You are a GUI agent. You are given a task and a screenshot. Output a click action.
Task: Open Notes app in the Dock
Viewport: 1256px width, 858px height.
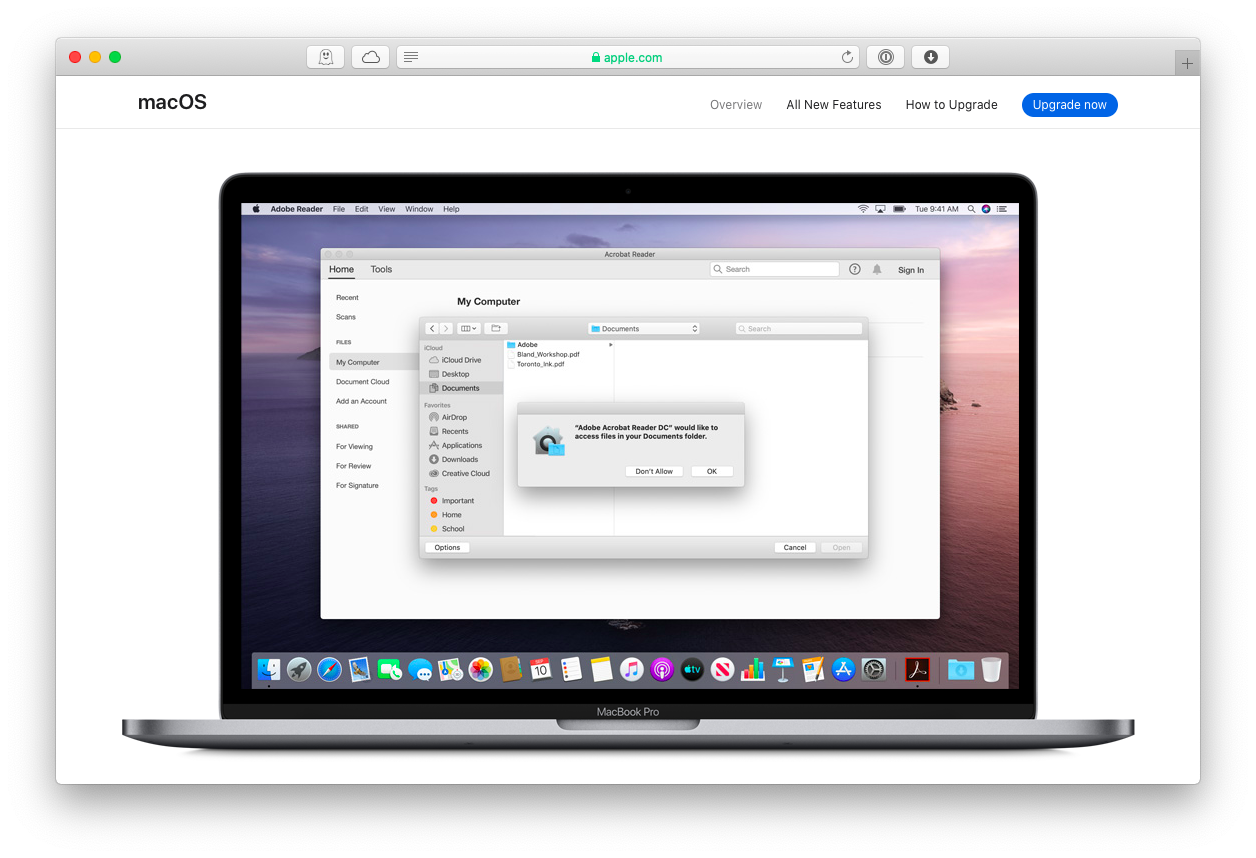click(x=601, y=669)
